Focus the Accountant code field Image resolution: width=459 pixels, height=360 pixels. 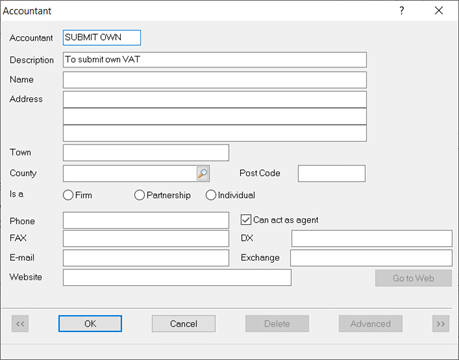(102, 38)
